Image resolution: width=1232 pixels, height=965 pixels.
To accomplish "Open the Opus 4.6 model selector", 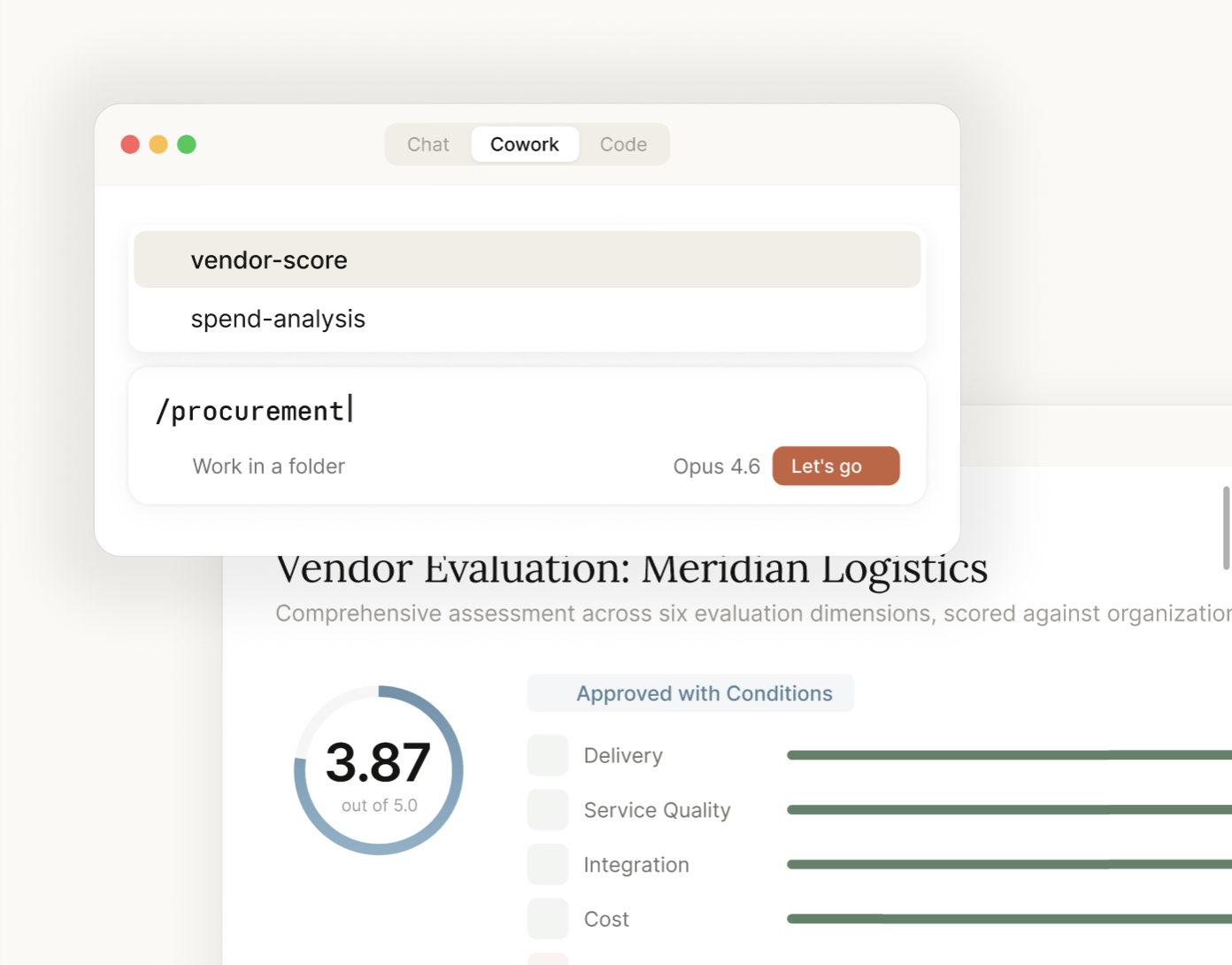I will coord(717,466).
